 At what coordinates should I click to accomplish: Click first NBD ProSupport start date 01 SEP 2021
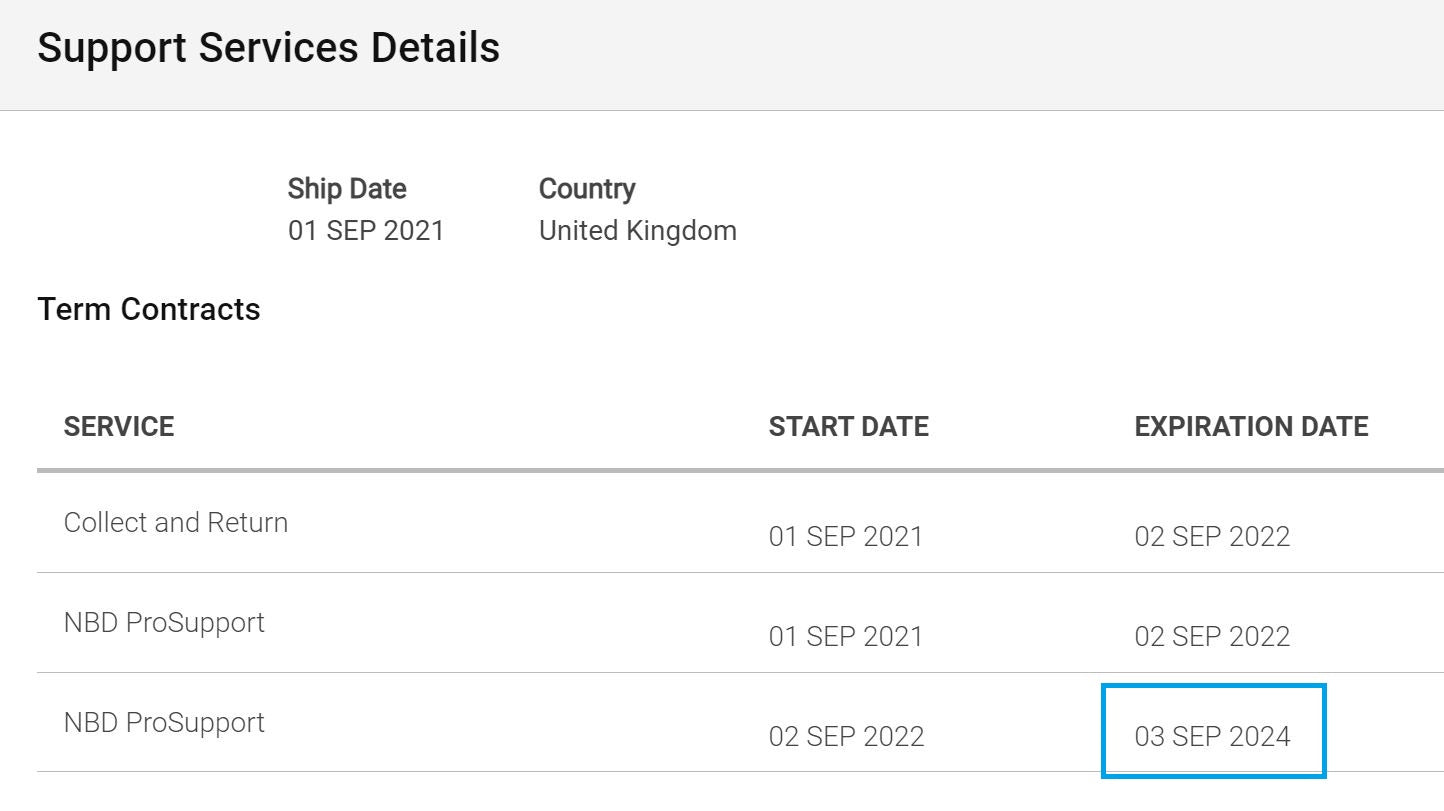846,636
